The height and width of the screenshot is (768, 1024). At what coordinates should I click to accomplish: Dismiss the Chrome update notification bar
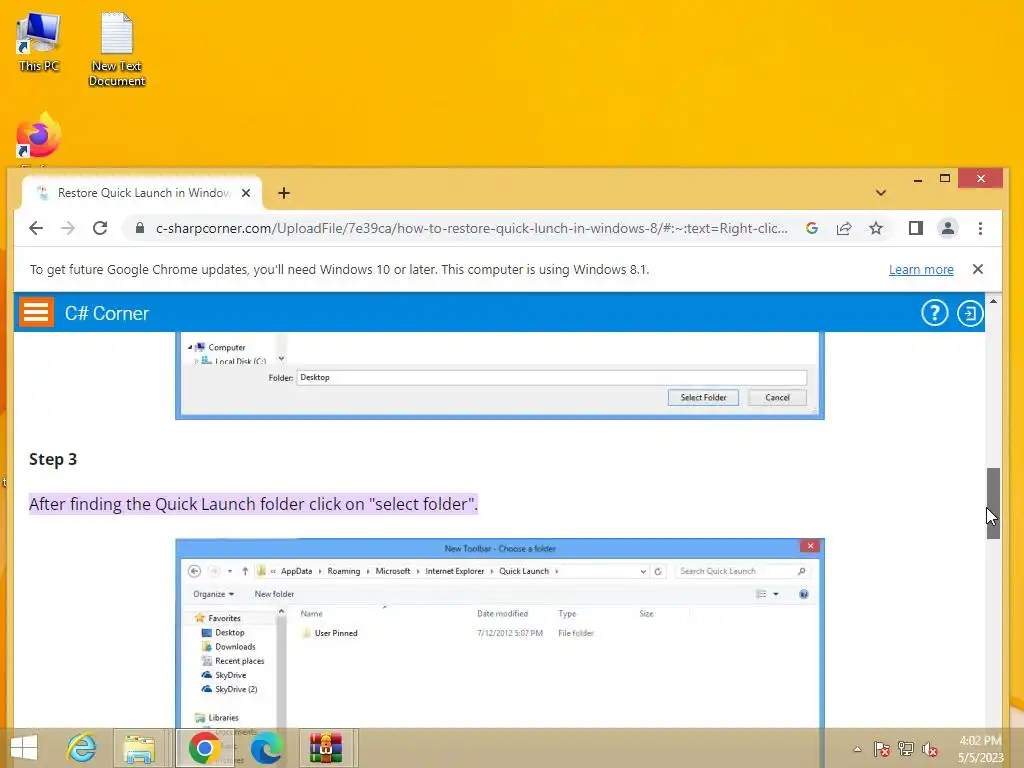(978, 269)
